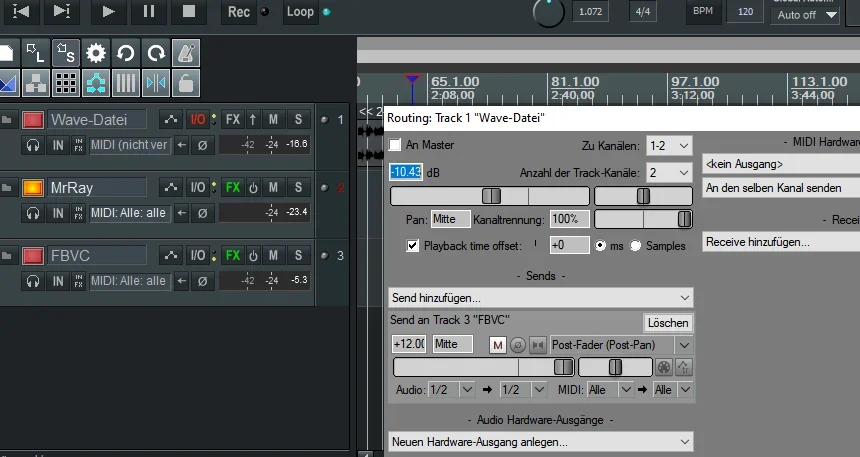Open Anzahl der Track-Kanäle dropdown

tap(669, 173)
